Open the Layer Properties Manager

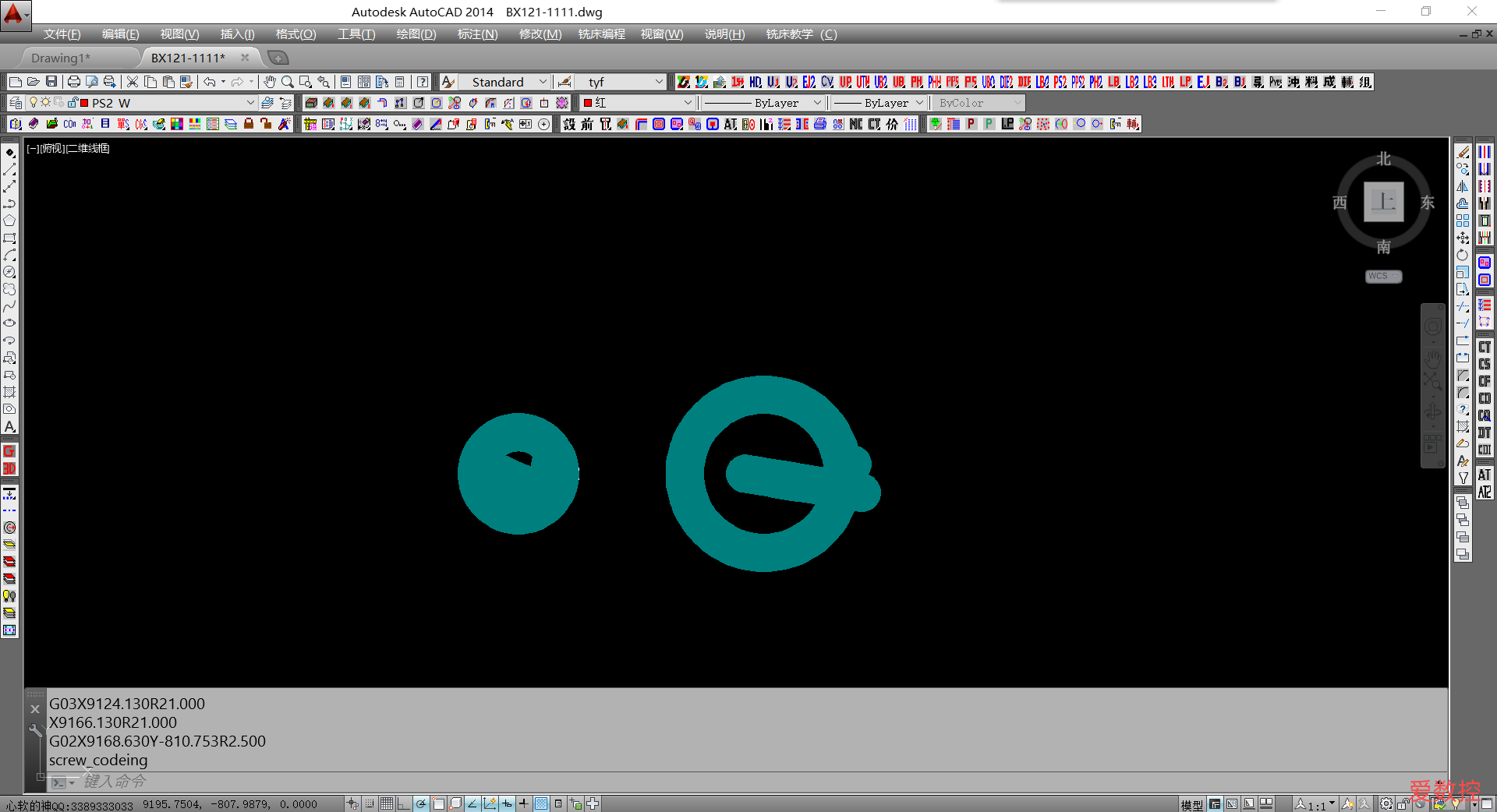point(16,103)
